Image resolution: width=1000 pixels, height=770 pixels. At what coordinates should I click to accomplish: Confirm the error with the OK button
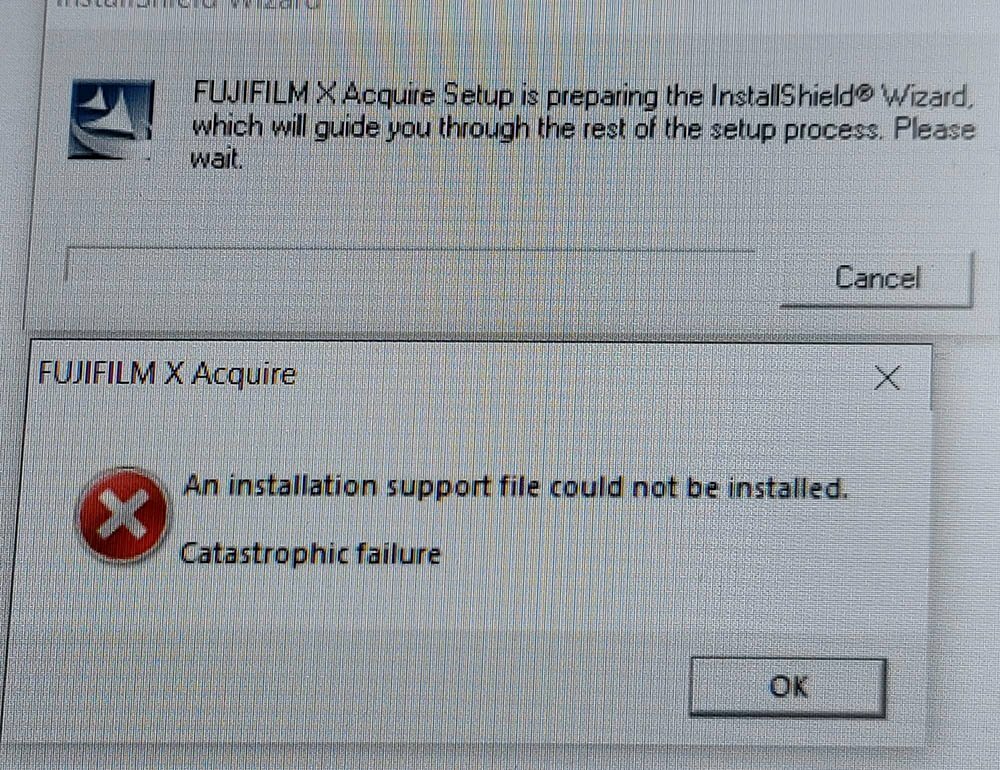[x=788, y=687]
